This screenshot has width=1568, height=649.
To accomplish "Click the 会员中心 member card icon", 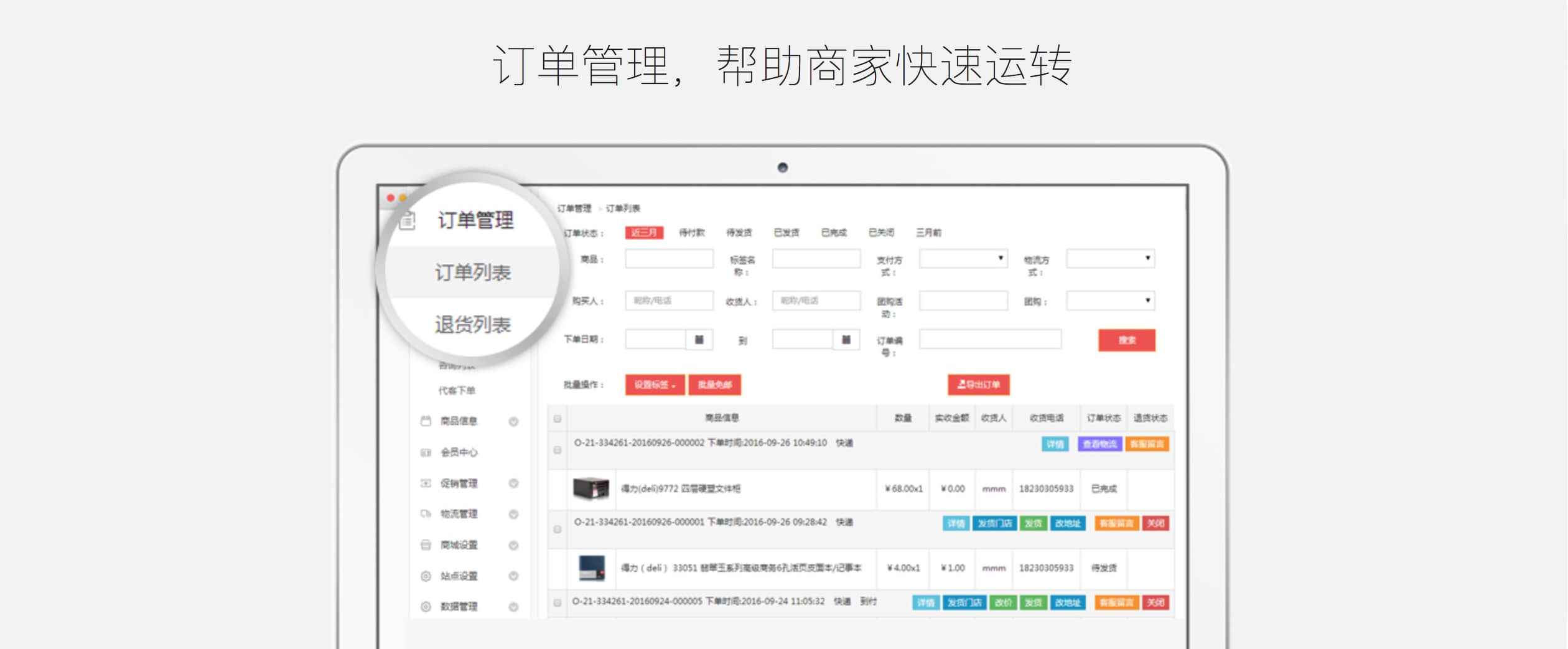I will point(426,452).
